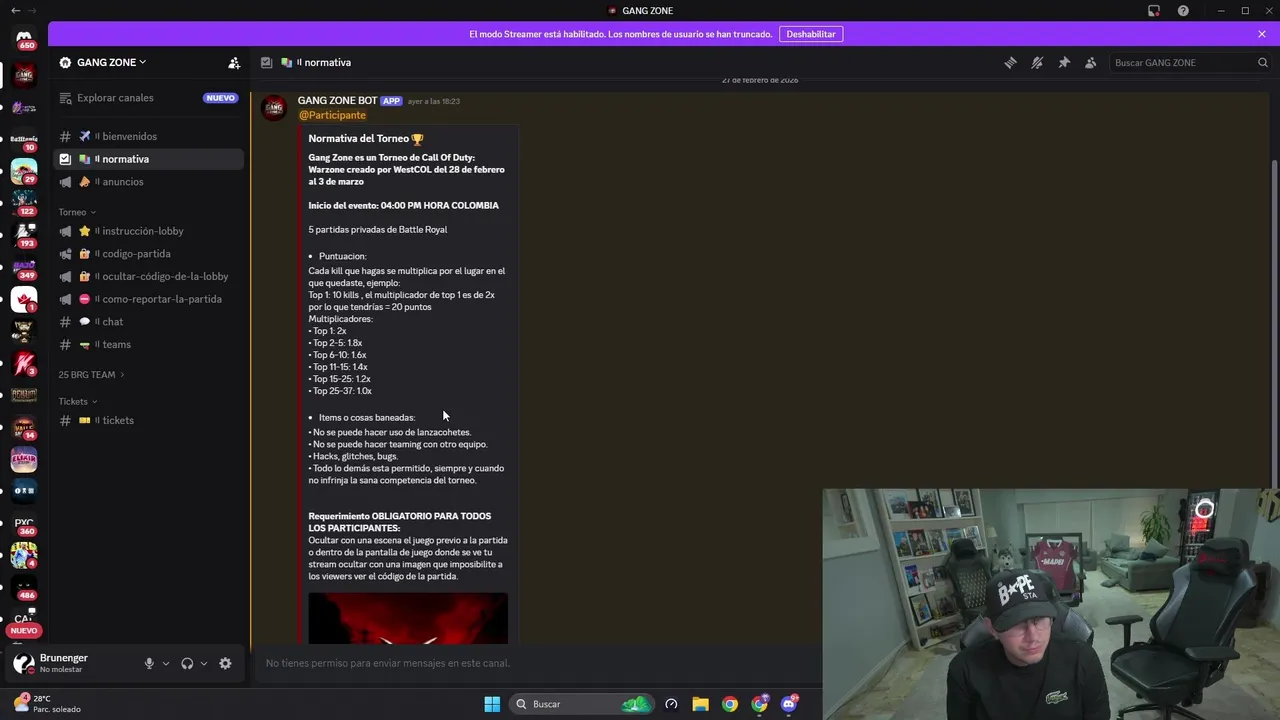Open direct messages with 650 badge
The height and width of the screenshot is (720, 1280).
pos(24,38)
